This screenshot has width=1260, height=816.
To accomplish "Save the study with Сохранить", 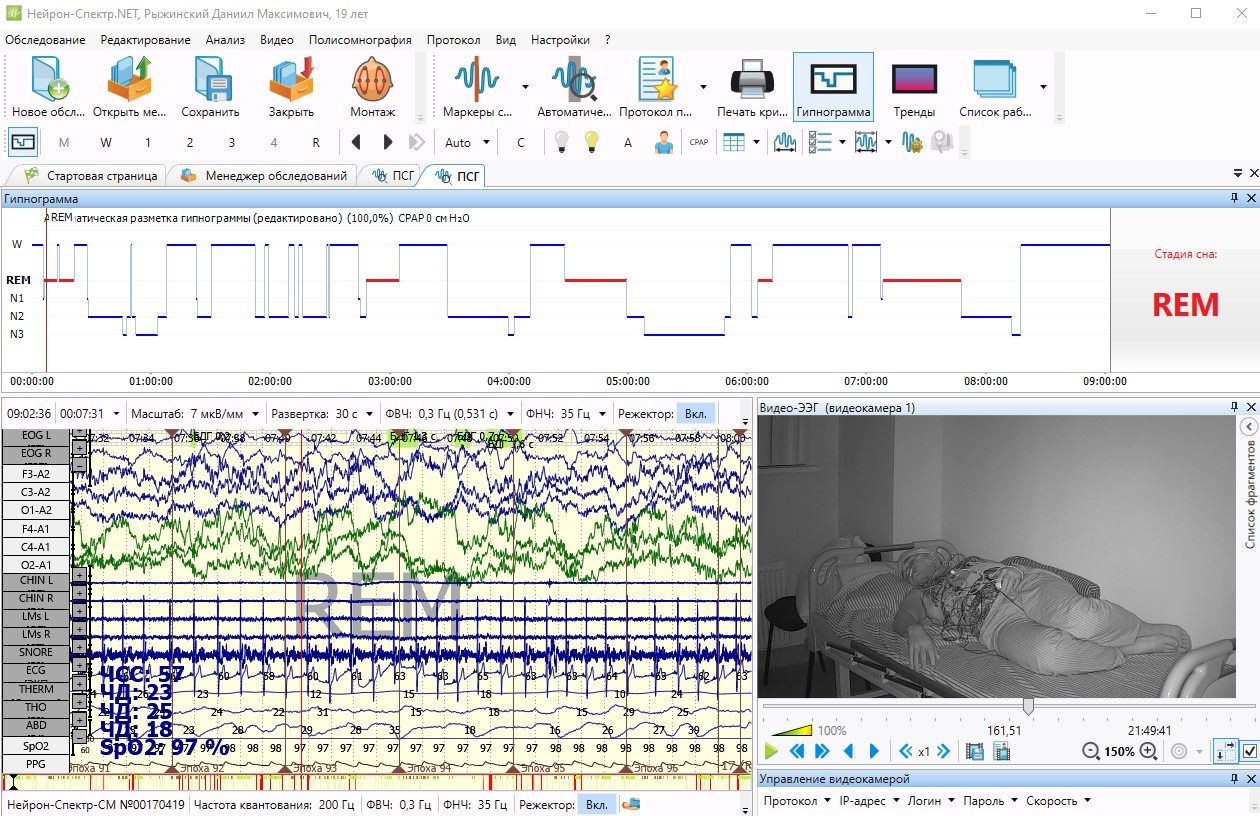I will (211, 88).
